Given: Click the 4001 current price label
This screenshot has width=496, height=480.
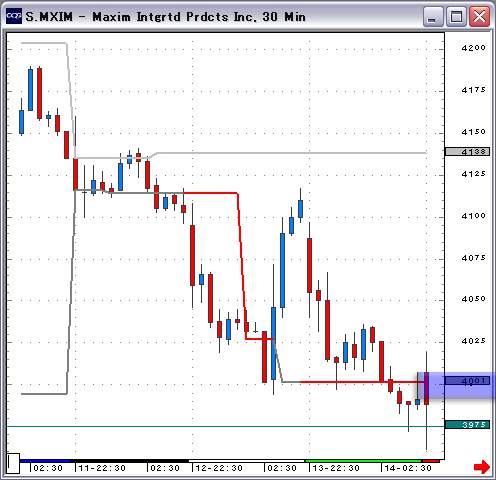Looking at the screenshot, I should pos(467,381).
